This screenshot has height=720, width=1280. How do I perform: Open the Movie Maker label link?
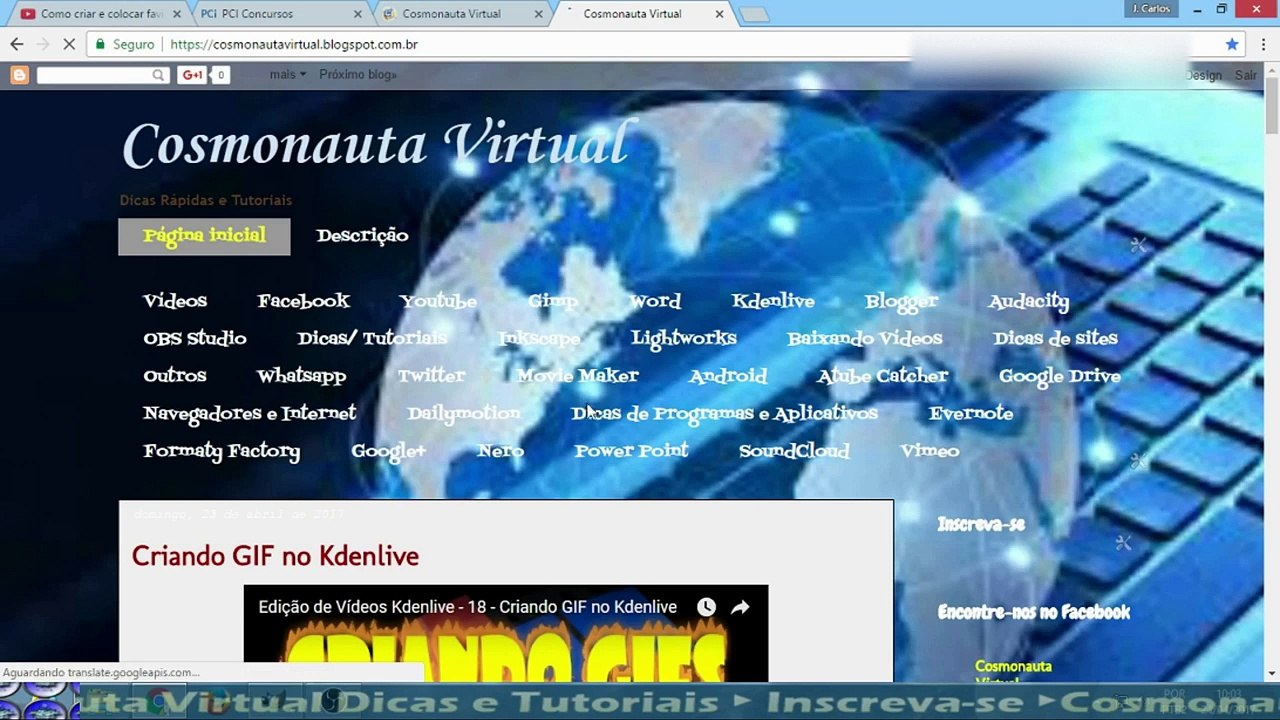click(x=577, y=376)
